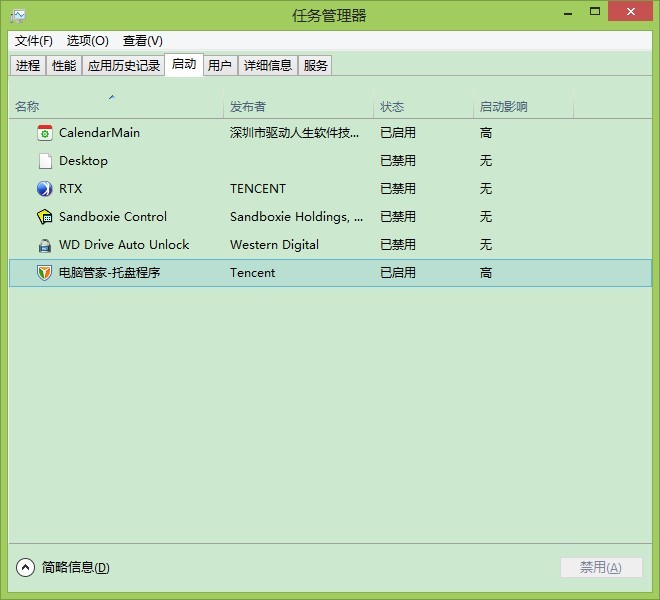Image resolution: width=660 pixels, height=600 pixels.
Task: Open the 应用历史记录 tab
Action: coord(124,66)
